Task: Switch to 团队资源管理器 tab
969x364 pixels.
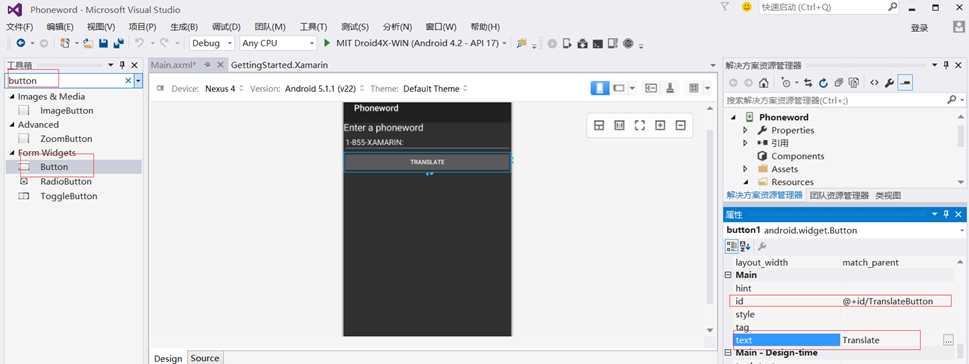Action: coord(839,195)
